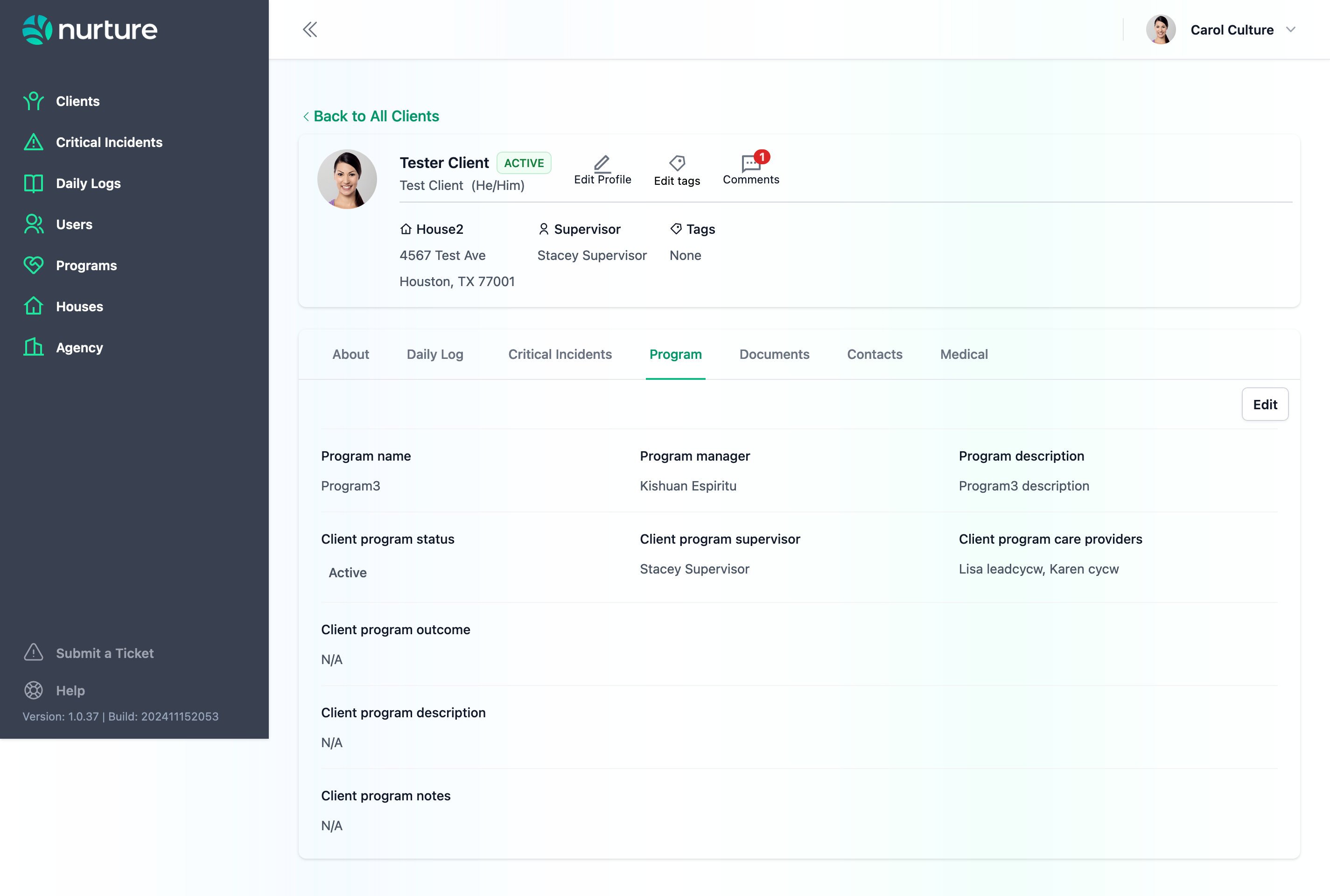Select the Programs heart icon in sidebar
The image size is (1330, 896).
tap(33, 265)
